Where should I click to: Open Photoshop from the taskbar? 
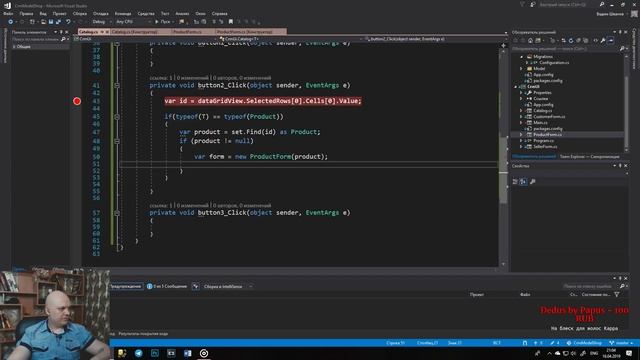pyautogui.click(x=155, y=353)
